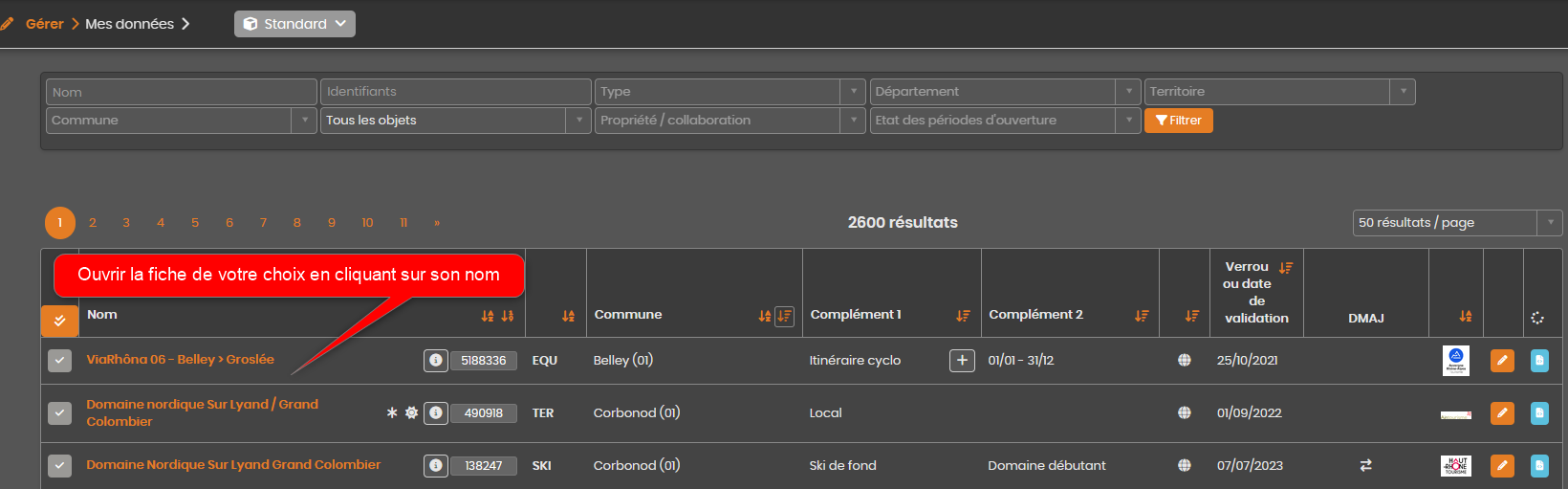Uncheck the ViaRhôna 06 row checkbox
The image size is (1568, 489).
(60, 361)
